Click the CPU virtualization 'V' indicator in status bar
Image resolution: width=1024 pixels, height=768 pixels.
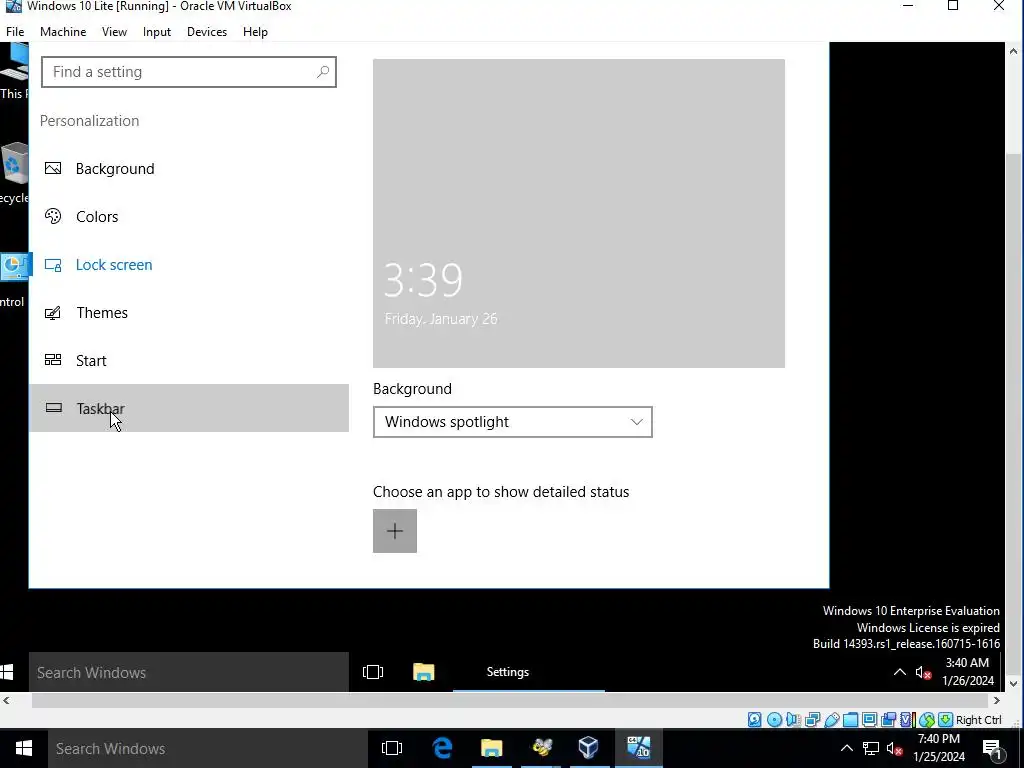click(x=908, y=720)
